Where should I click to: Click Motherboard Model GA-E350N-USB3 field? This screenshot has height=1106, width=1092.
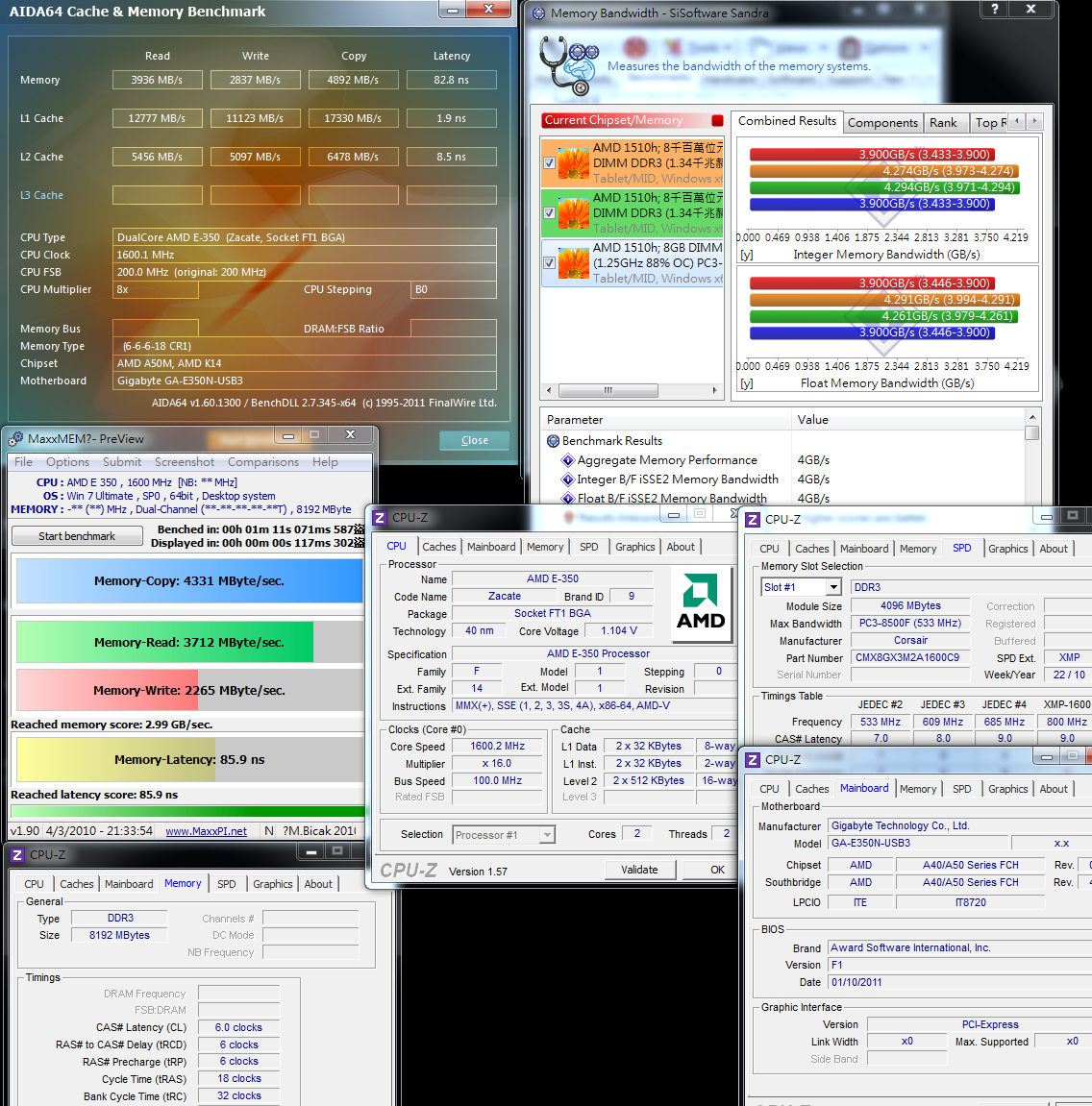point(918,844)
